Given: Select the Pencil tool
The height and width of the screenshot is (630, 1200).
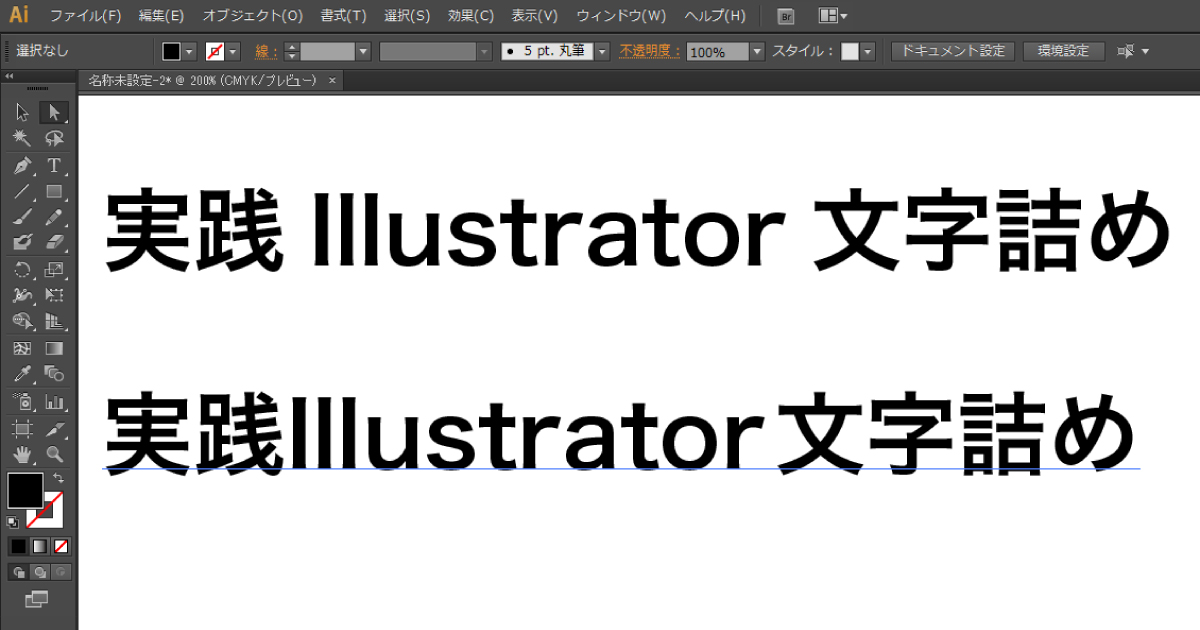Looking at the screenshot, I should click(x=54, y=217).
